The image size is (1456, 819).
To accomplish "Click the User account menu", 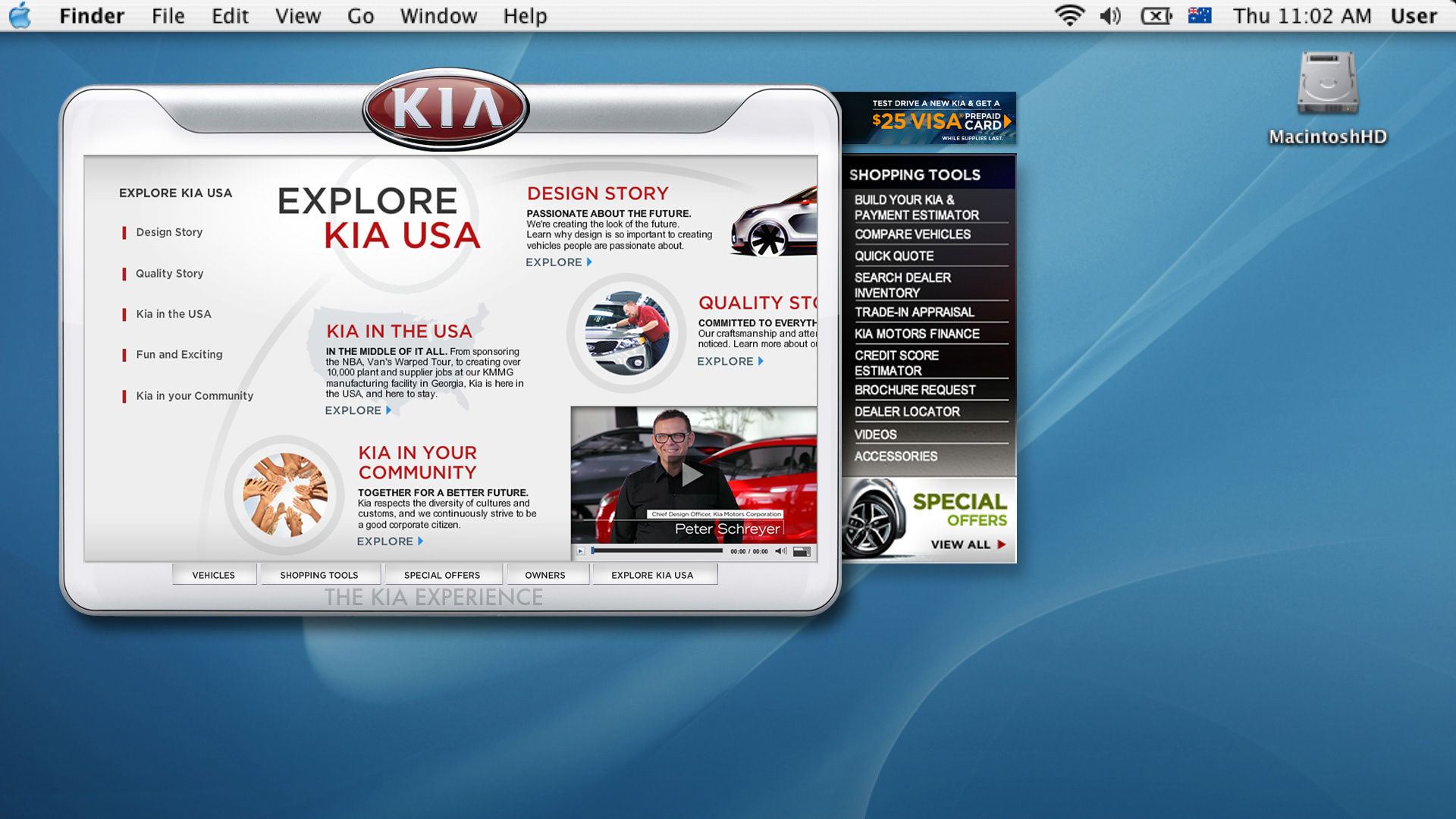I will [1414, 16].
